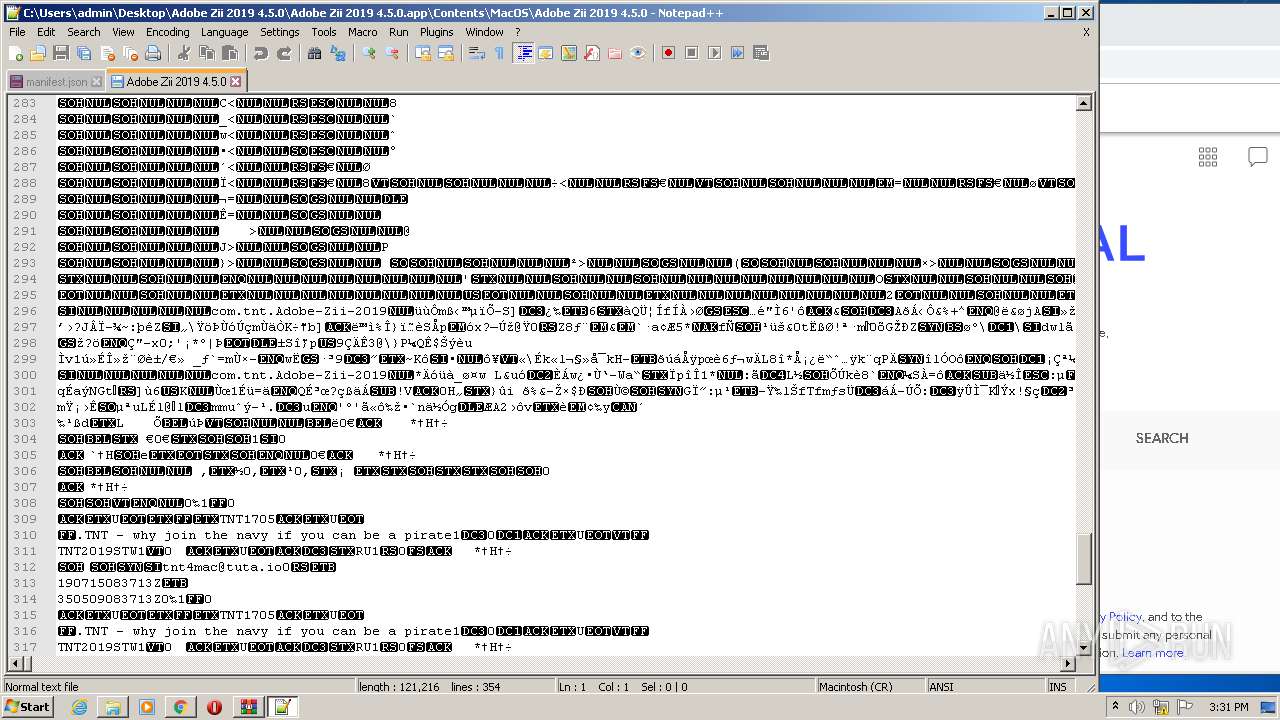
Task: Open the Language menu
Action: [224, 32]
